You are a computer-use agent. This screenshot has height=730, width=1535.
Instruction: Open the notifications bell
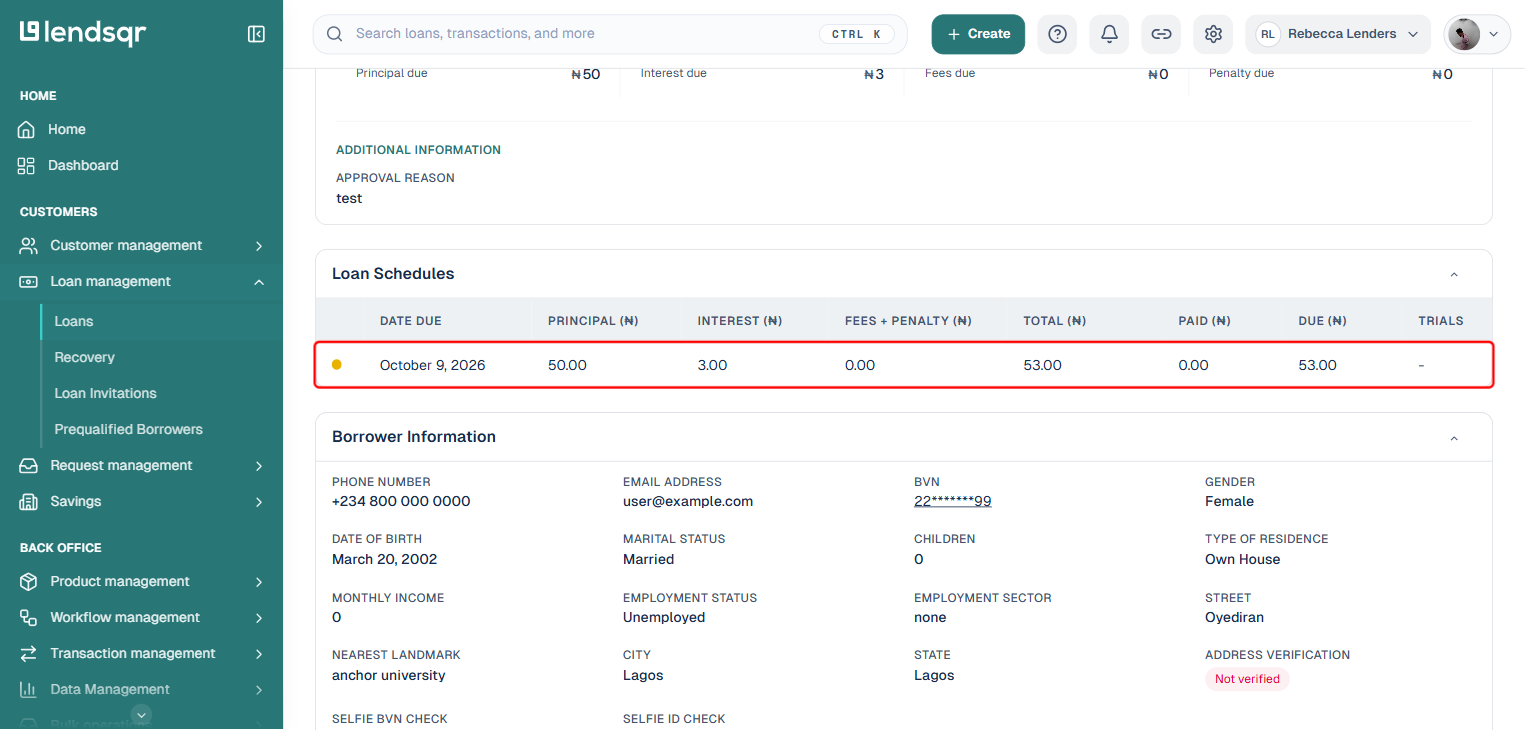(1109, 34)
